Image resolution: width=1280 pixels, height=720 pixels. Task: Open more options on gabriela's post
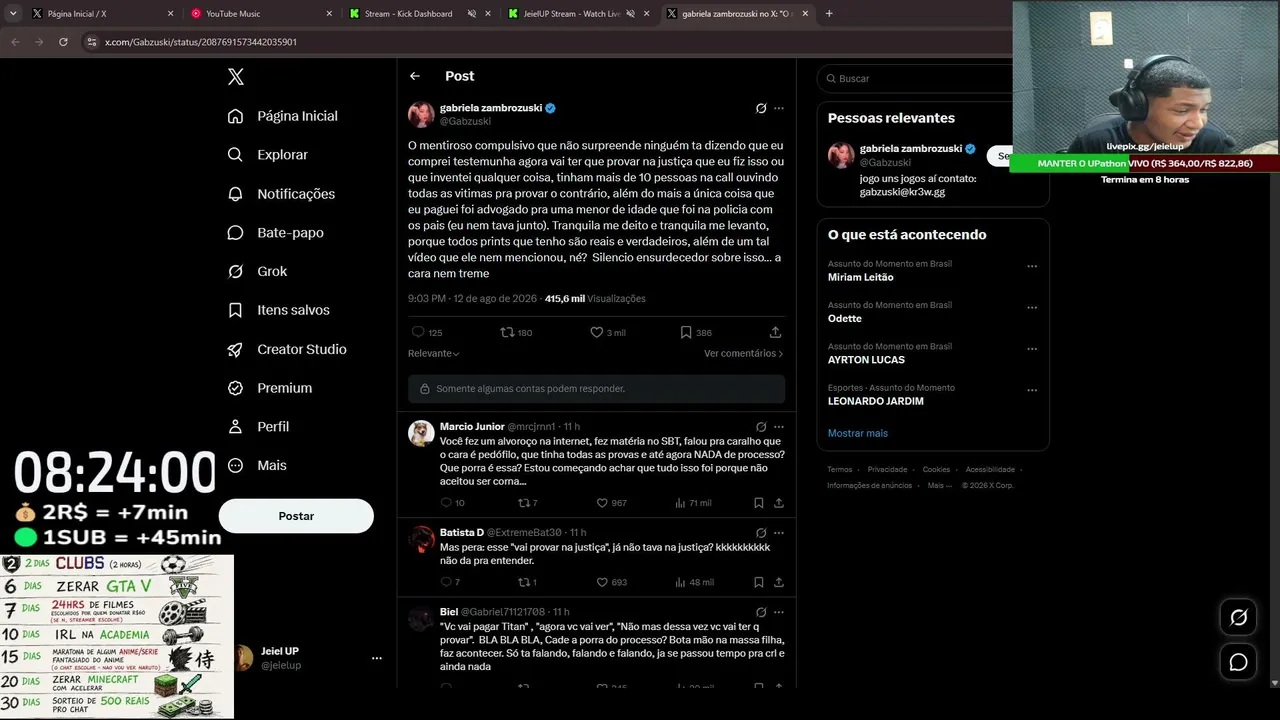tap(779, 108)
